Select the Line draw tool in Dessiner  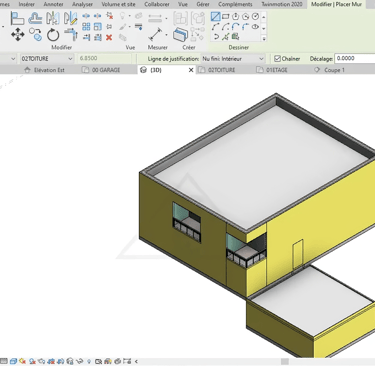(215, 16)
